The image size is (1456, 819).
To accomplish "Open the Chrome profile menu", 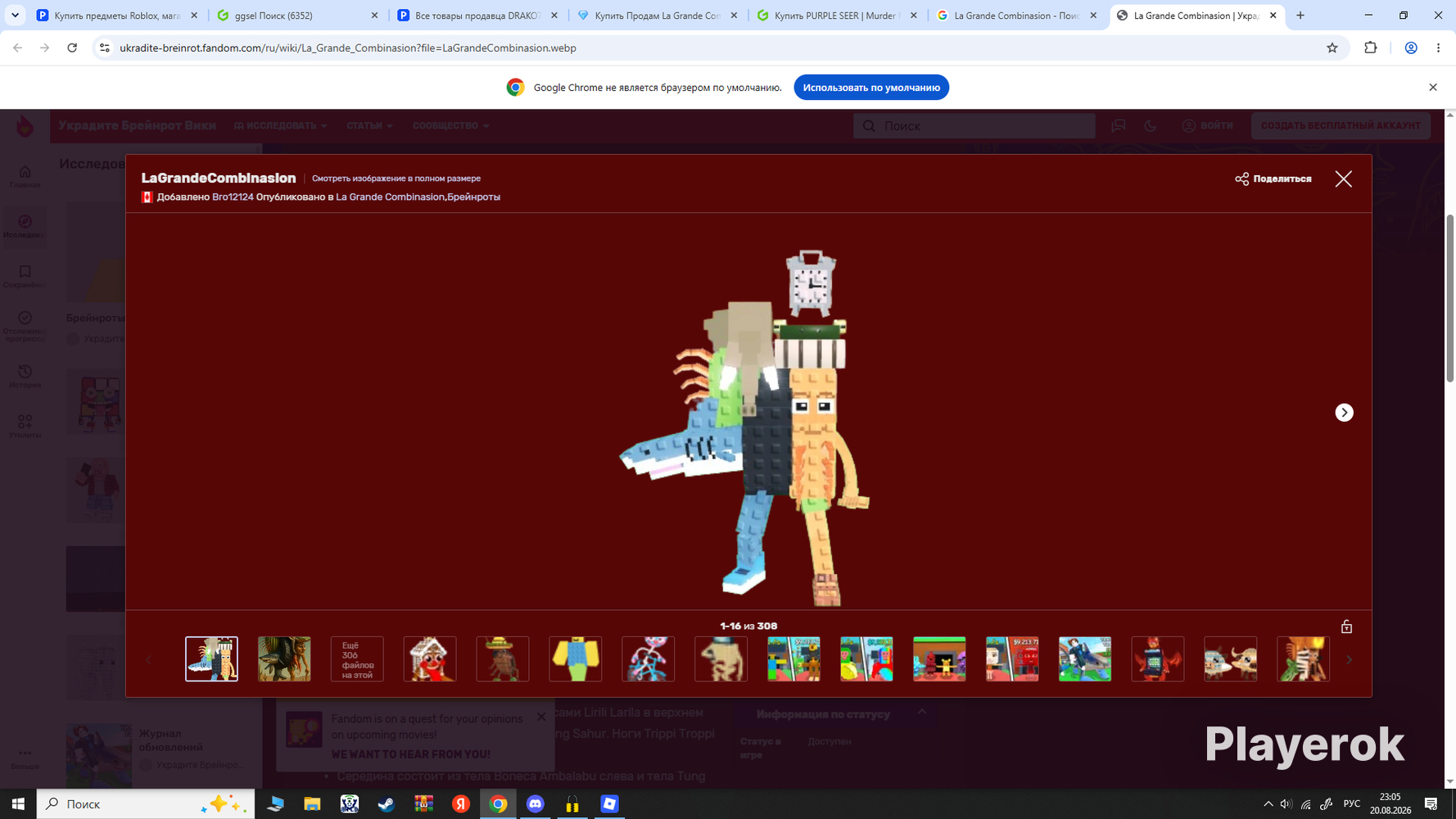I will 1411,48.
